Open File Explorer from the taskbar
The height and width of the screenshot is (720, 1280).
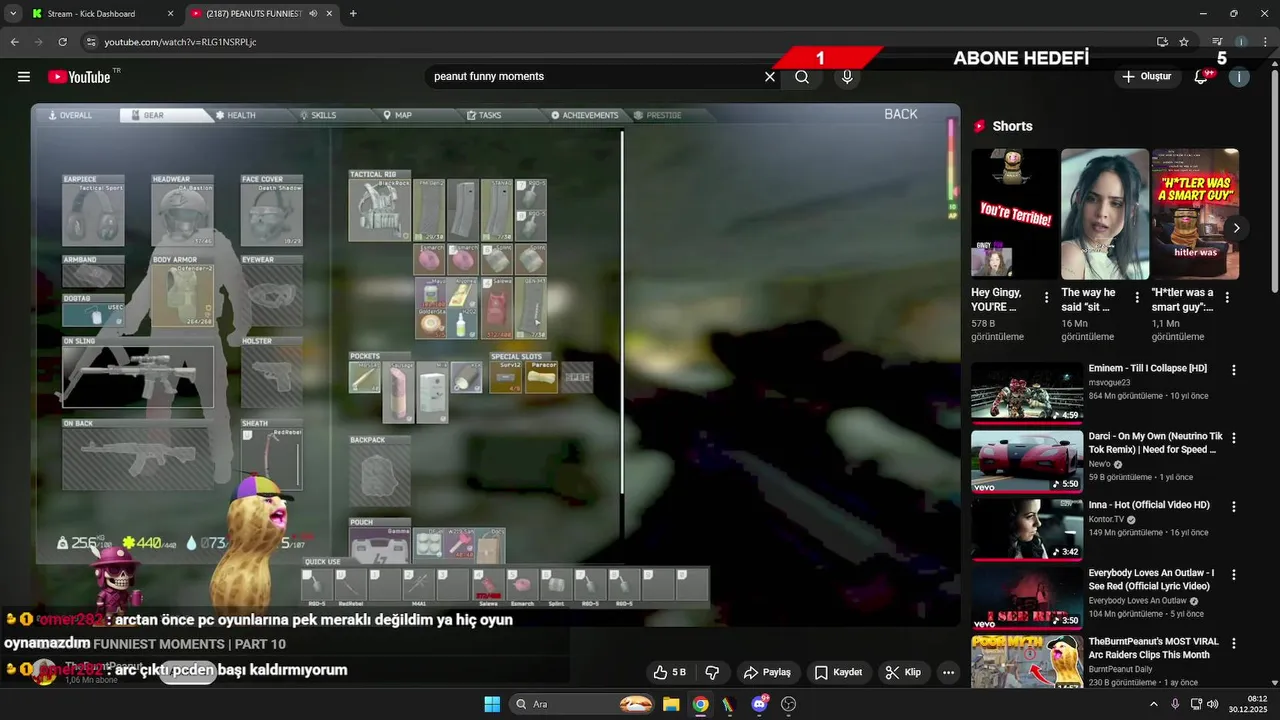[672, 704]
